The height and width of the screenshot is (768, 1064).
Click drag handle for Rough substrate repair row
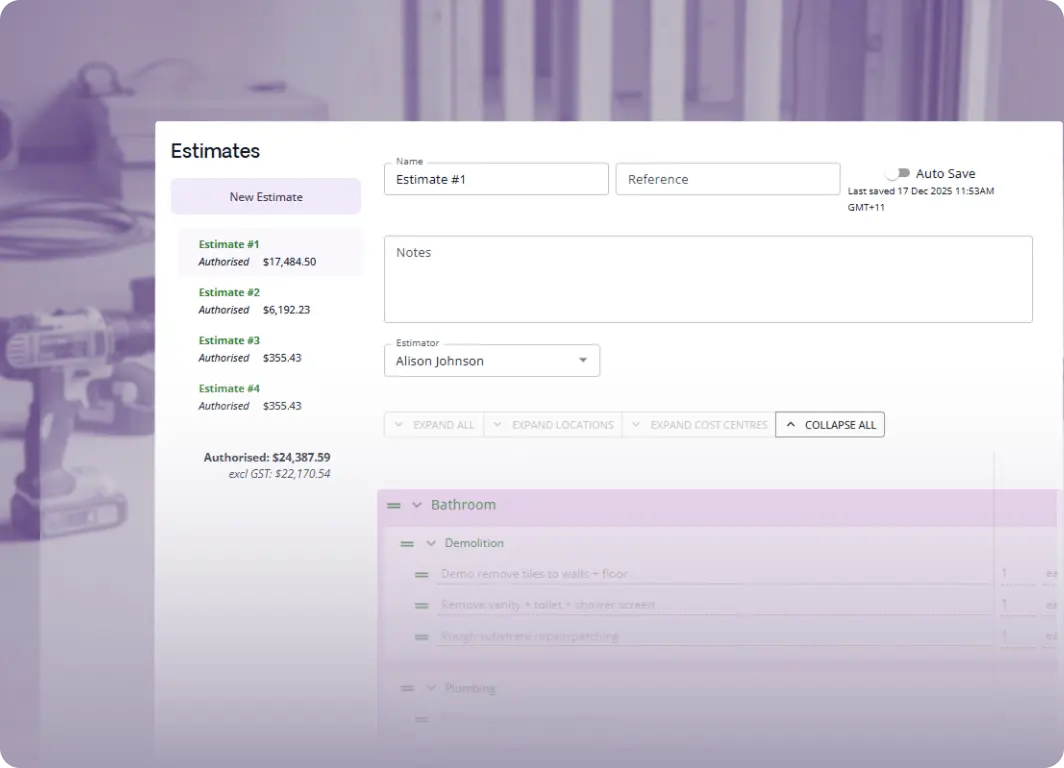(x=421, y=637)
